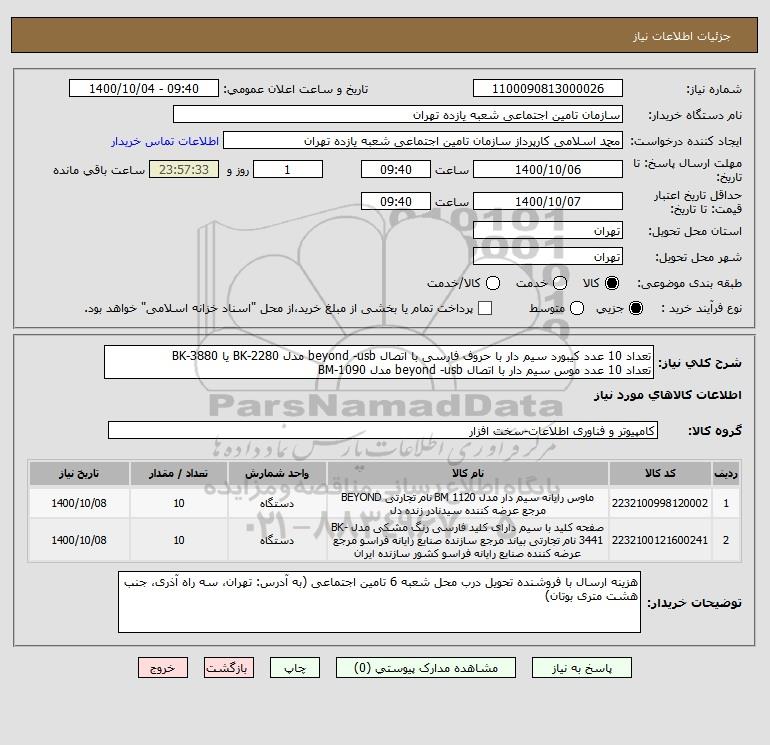This screenshot has width=770, height=745.
Task: Click the کد کالا column header
Action: coord(660,473)
